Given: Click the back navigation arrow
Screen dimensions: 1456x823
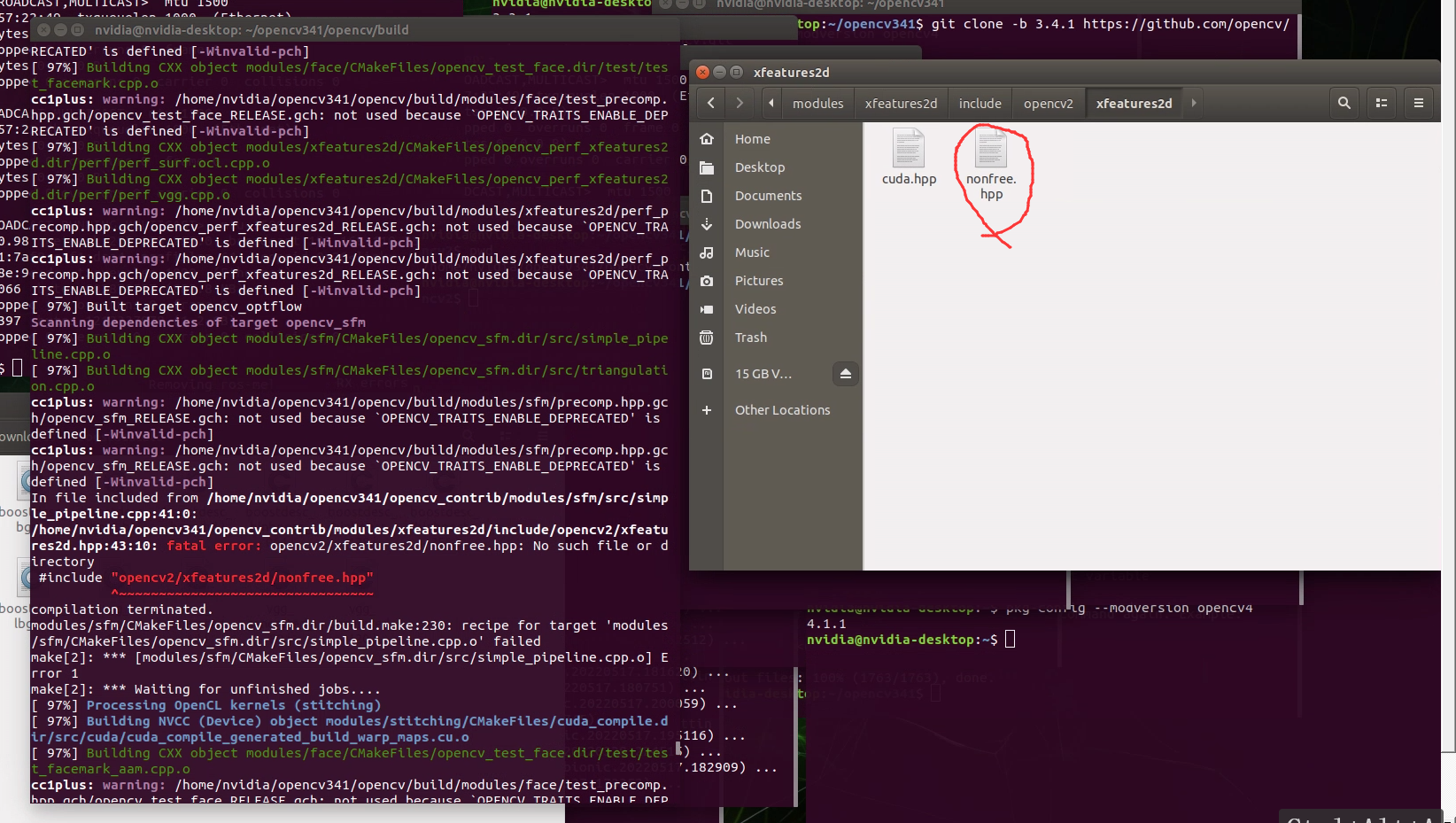Looking at the screenshot, I should (x=709, y=103).
